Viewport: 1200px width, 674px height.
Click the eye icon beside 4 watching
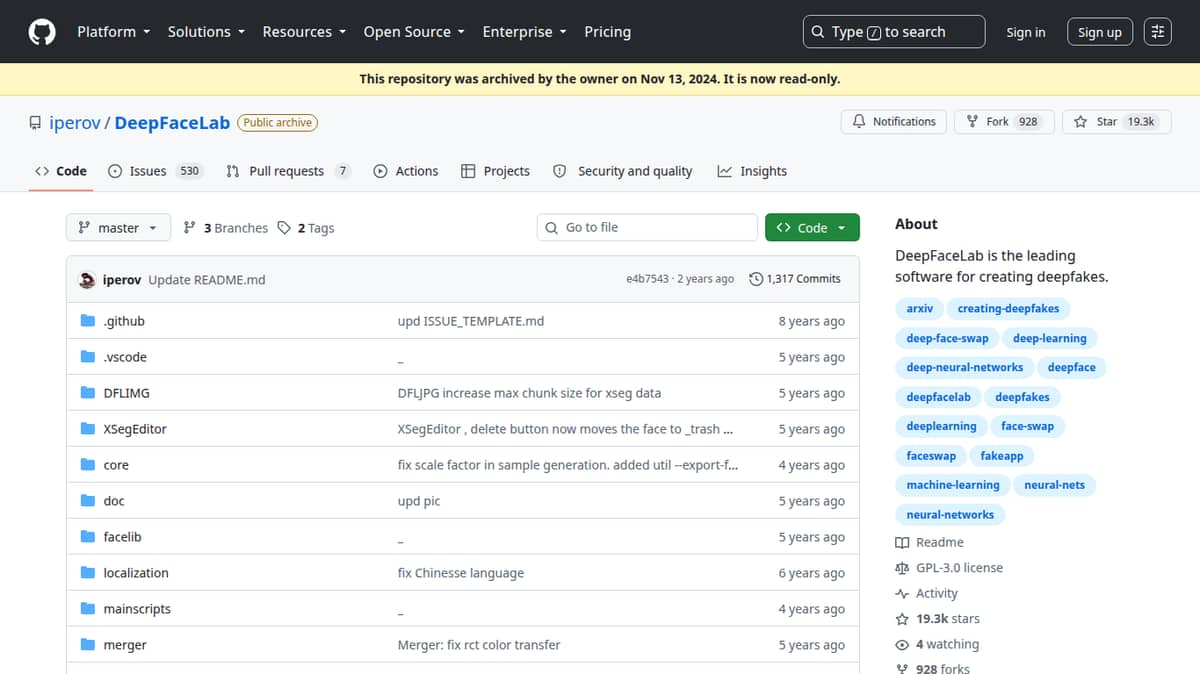903,645
